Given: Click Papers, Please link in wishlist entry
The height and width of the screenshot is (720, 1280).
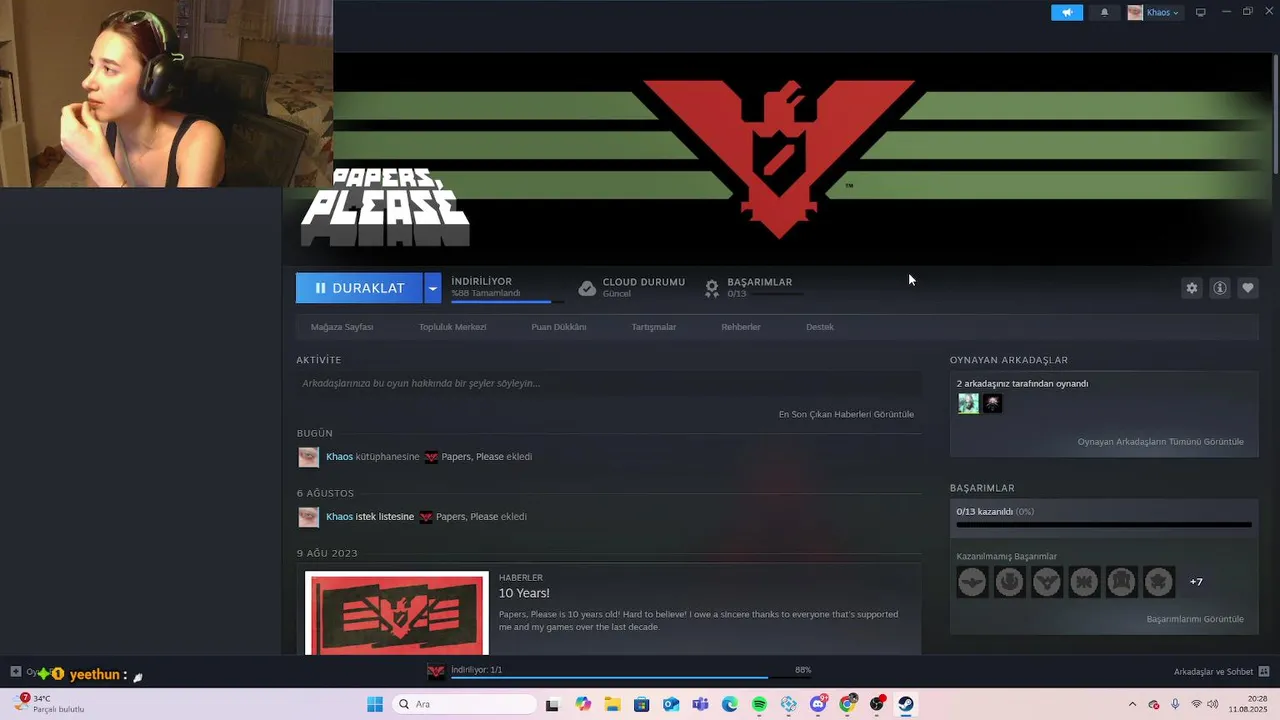Looking at the screenshot, I should click(x=467, y=517).
